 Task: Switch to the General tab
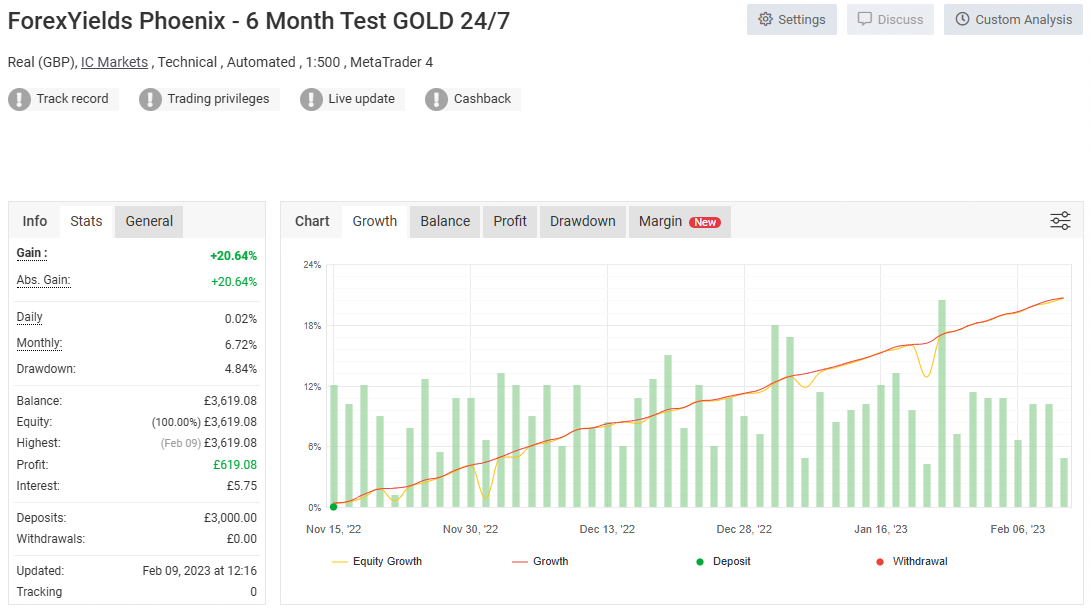pyautogui.click(x=149, y=221)
